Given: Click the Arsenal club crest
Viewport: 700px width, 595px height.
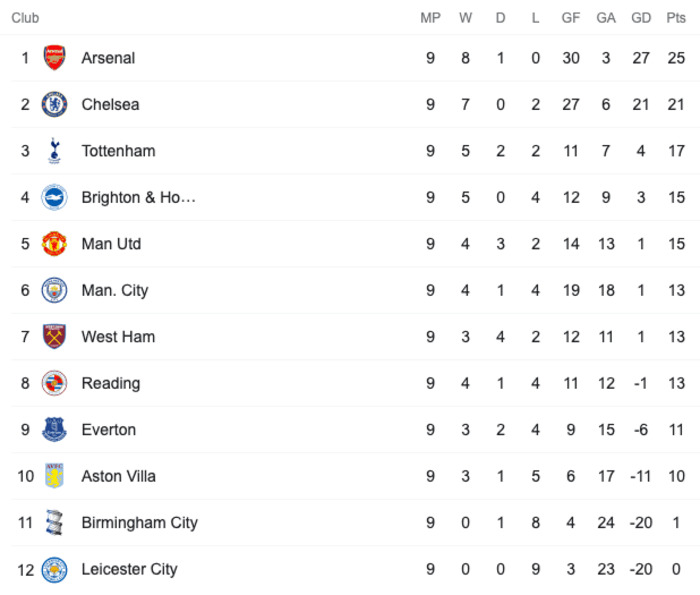Looking at the screenshot, I should [x=54, y=58].
